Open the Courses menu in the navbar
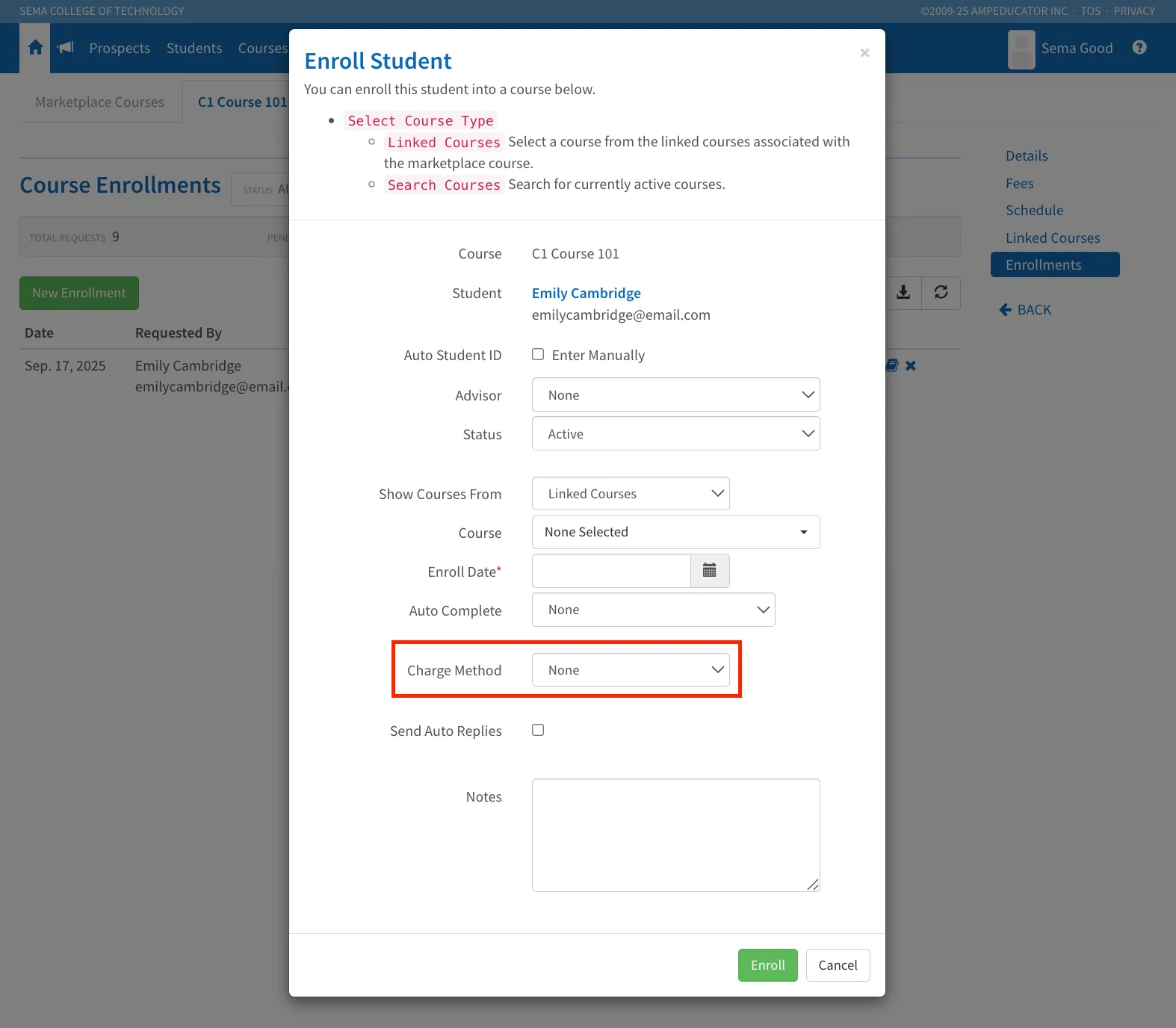 pos(263,48)
